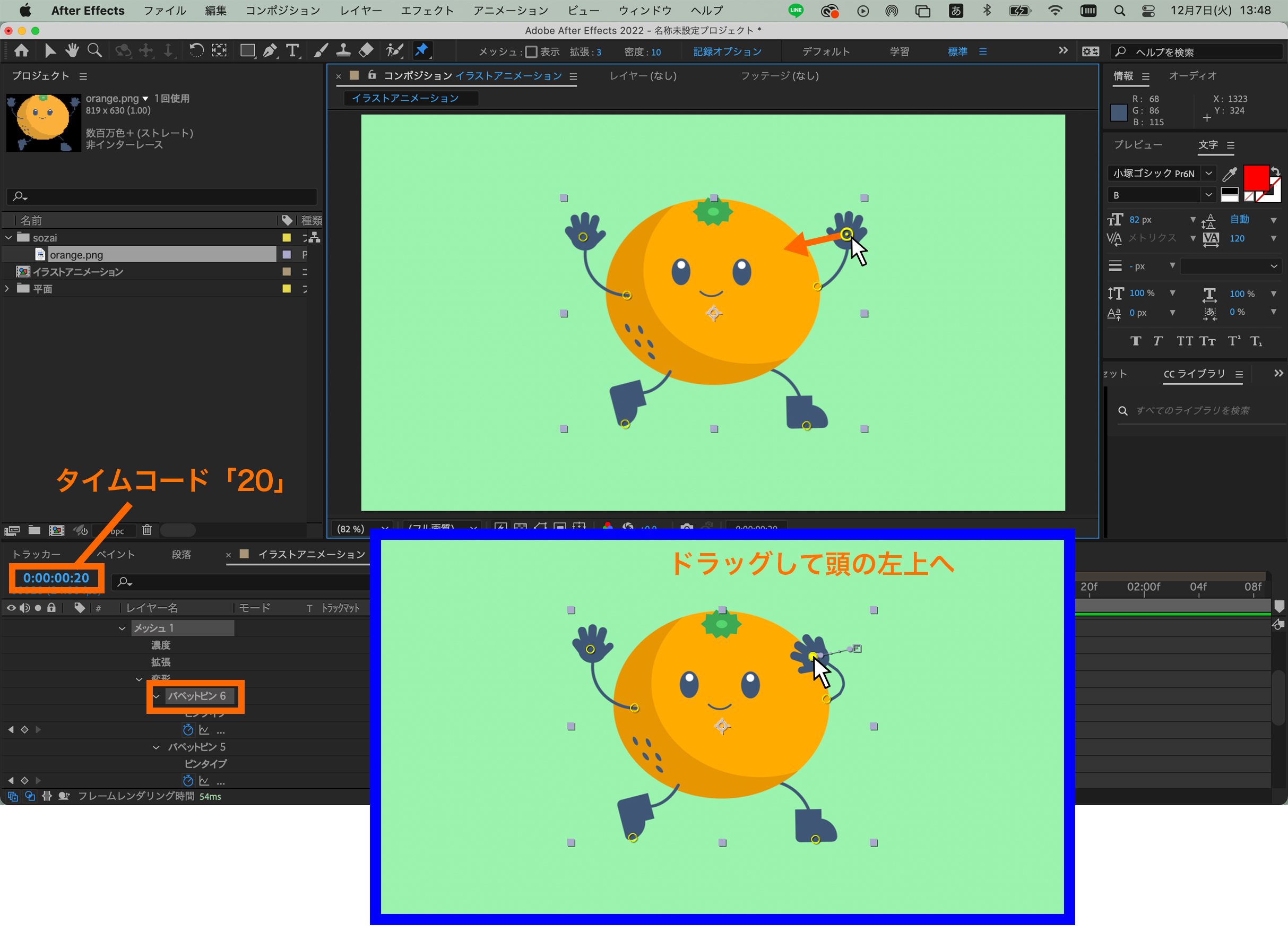Select the Hand tool
This screenshot has width=1288, height=931.
pyautogui.click(x=72, y=51)
